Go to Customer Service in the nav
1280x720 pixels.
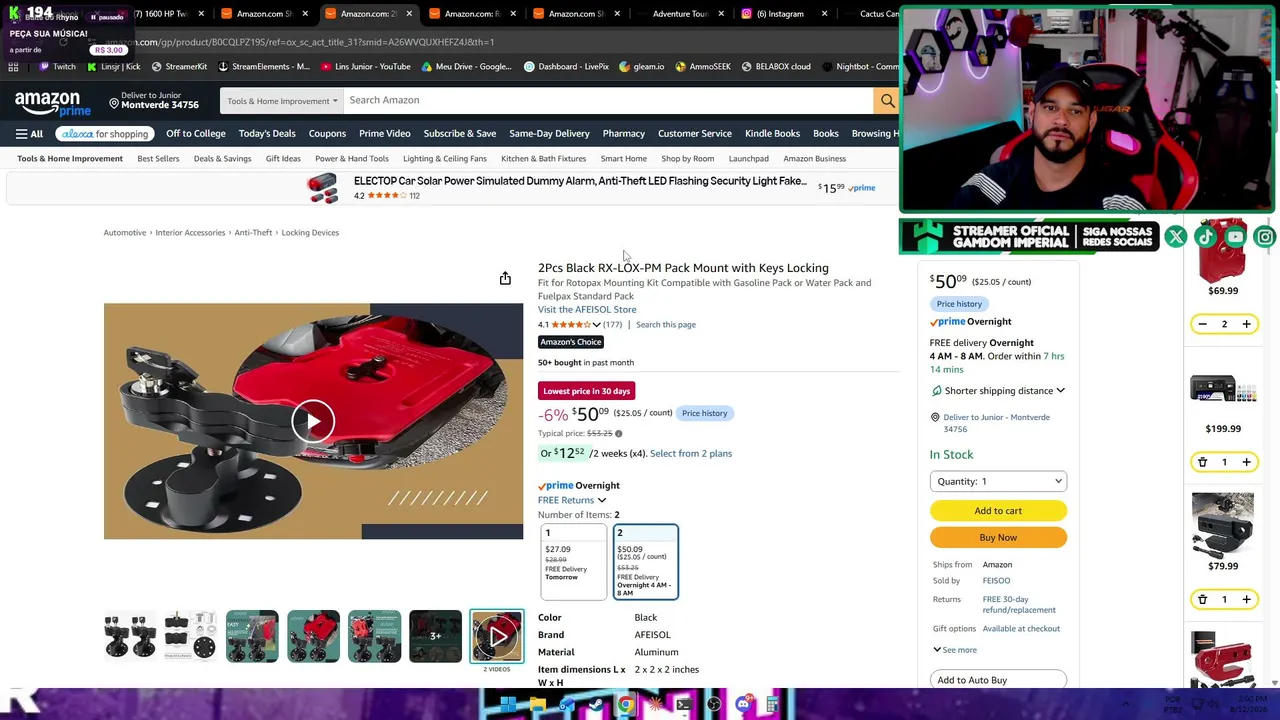pyautogui.click(x=695, y=134)
